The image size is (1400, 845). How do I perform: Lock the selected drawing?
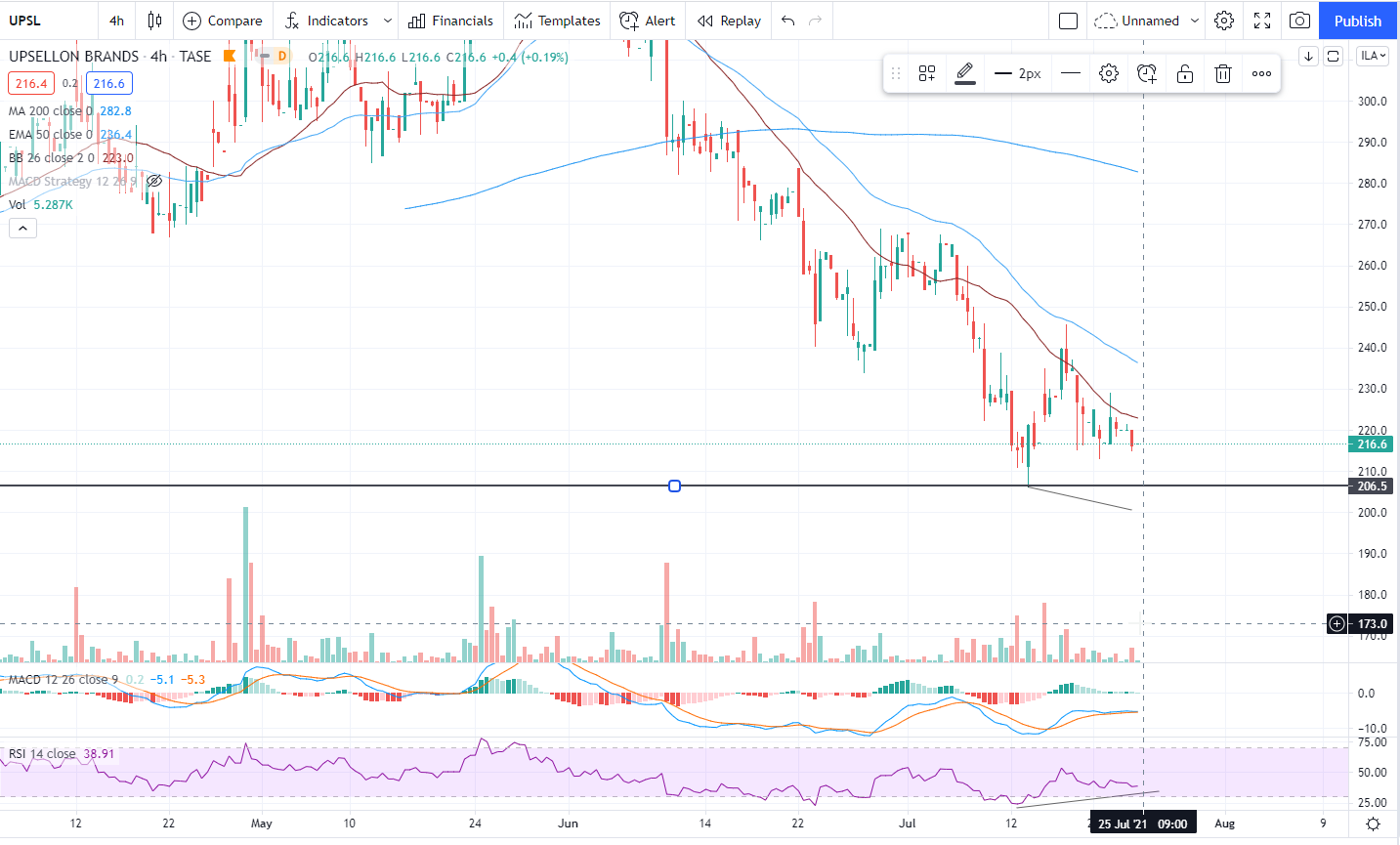pyautogui.click(x=1185, y=73)
